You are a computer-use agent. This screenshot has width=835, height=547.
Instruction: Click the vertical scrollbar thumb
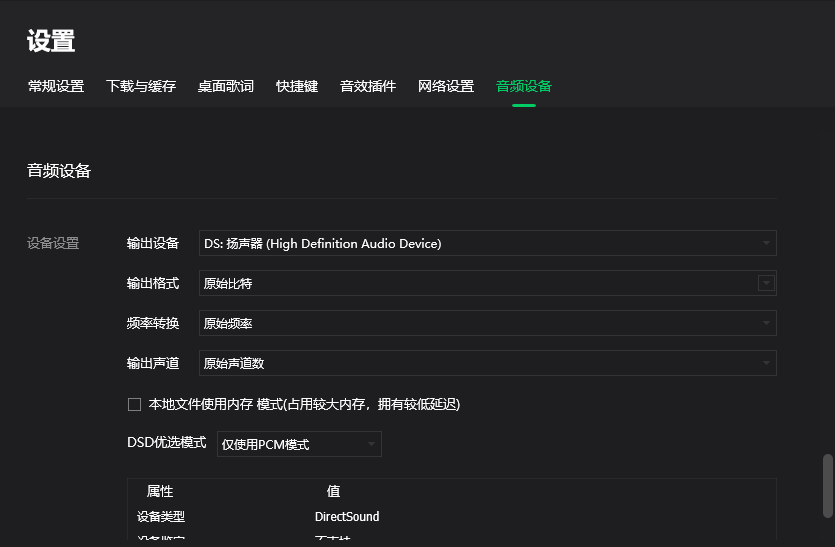[x=828, y=486]
